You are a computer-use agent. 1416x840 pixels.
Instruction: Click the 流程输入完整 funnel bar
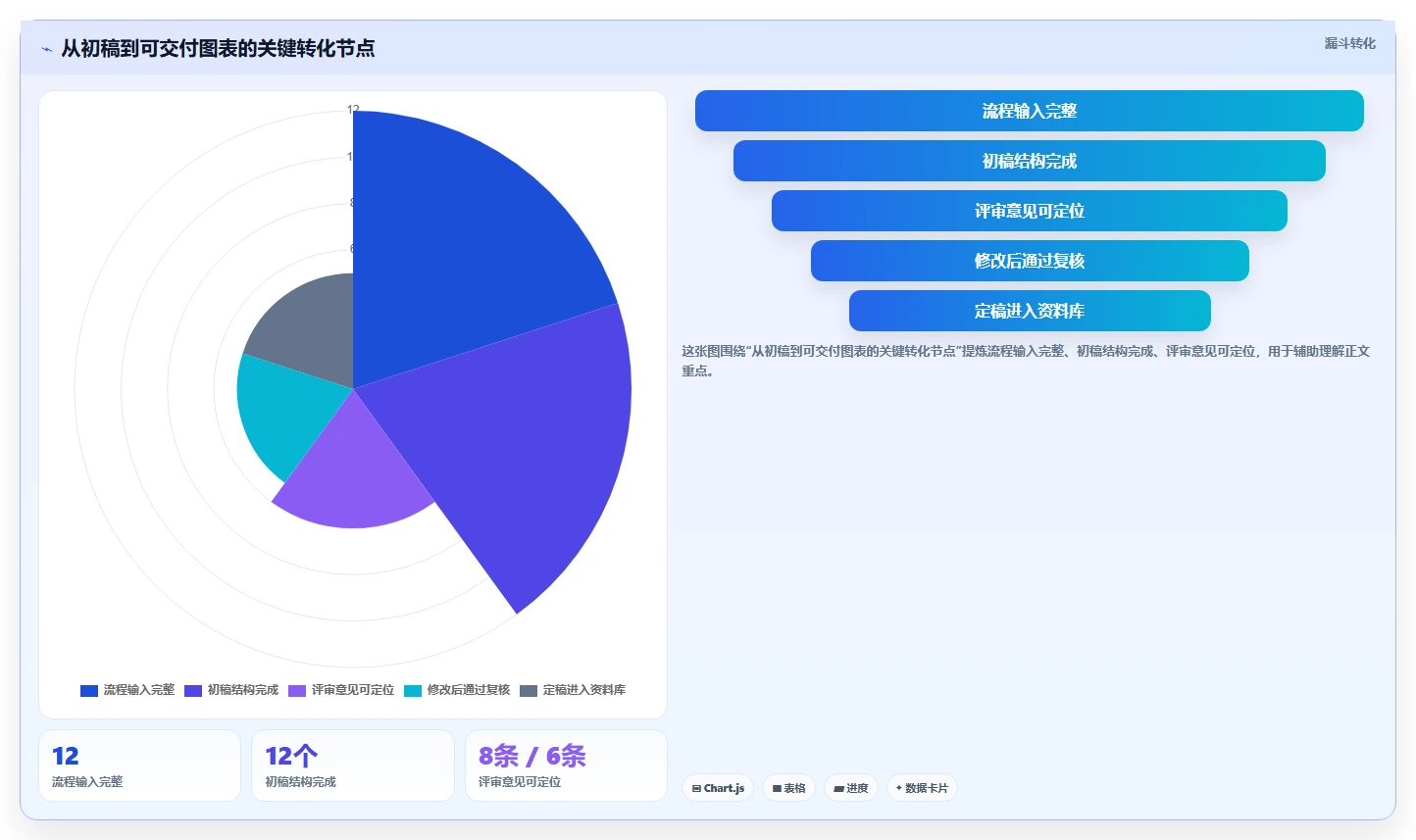(x=1029, y=111)
